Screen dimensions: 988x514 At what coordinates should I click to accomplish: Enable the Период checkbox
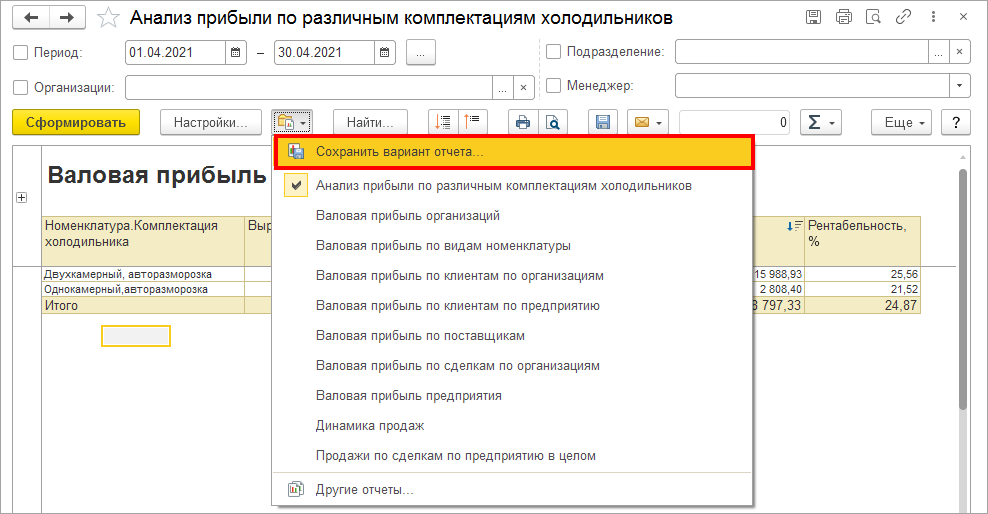tap(22, 53)
